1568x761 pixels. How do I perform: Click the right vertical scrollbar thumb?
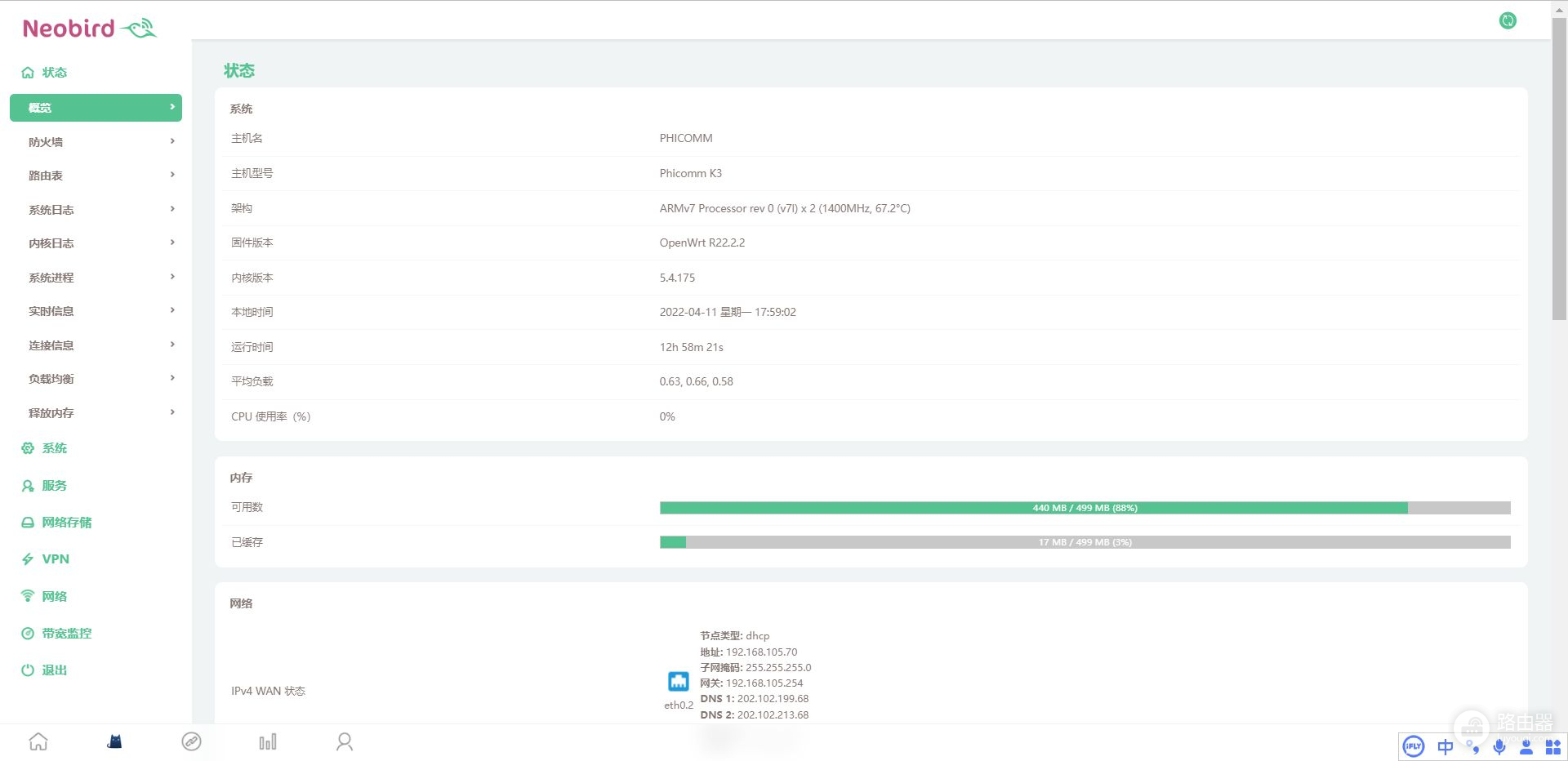pos(1559,167)
